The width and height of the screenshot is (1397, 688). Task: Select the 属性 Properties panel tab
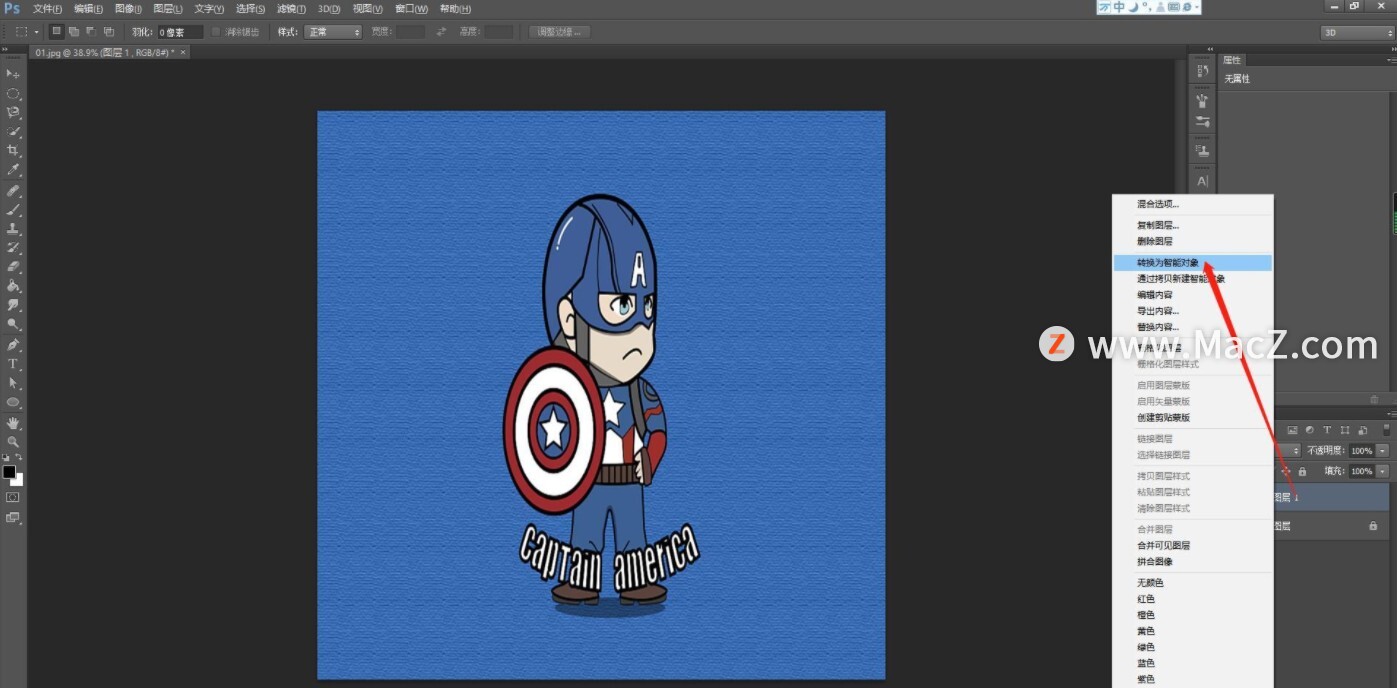(1233, 60)
